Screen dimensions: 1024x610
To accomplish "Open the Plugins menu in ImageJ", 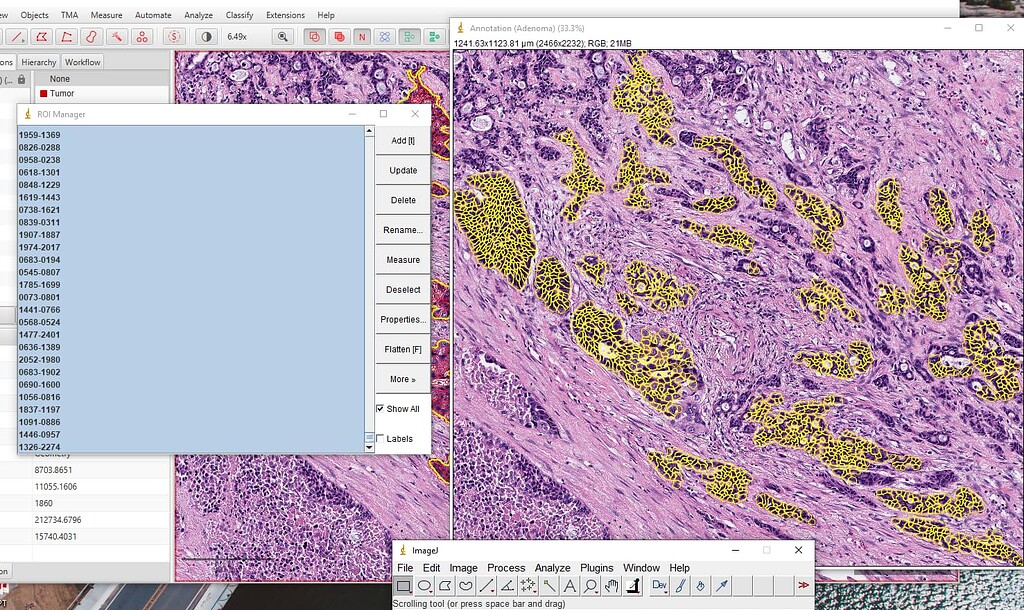I will coord(597,567).
